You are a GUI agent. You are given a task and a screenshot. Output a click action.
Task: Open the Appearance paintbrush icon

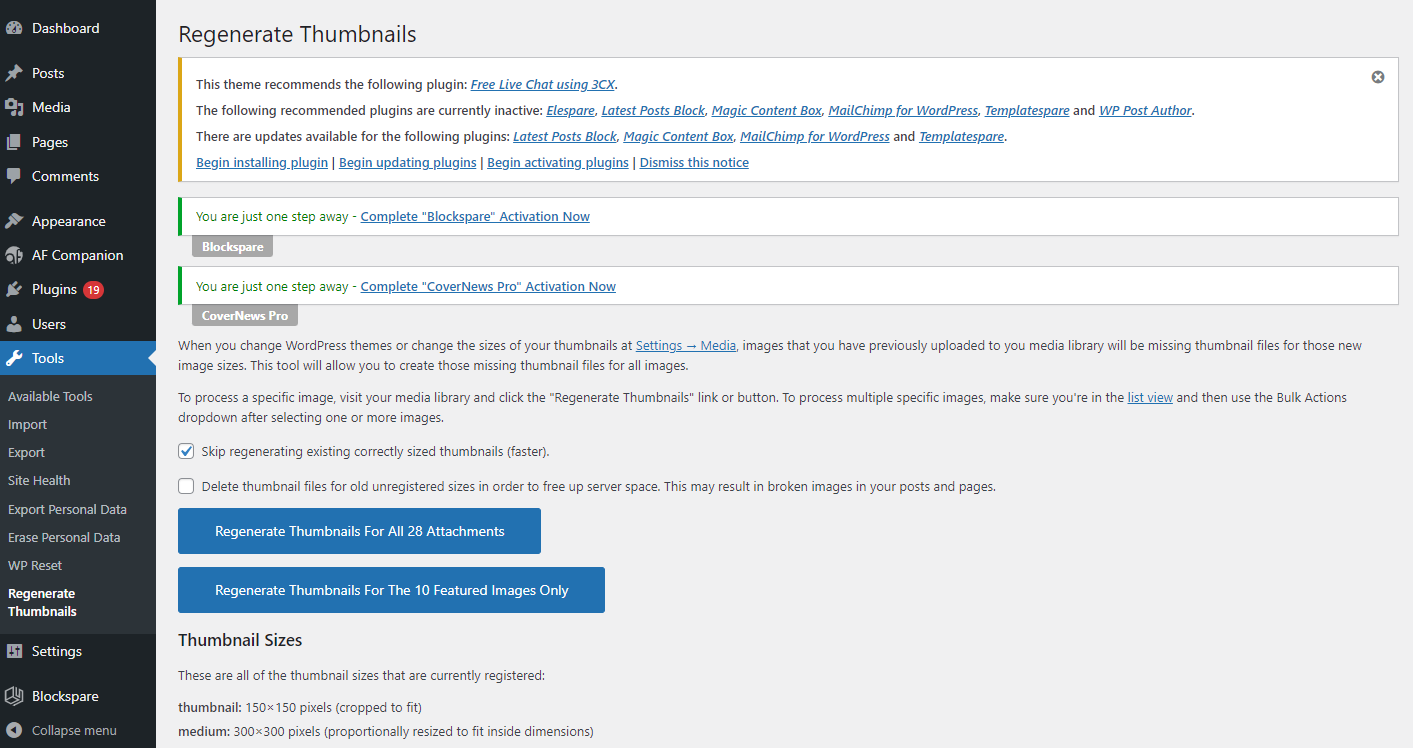14,221
